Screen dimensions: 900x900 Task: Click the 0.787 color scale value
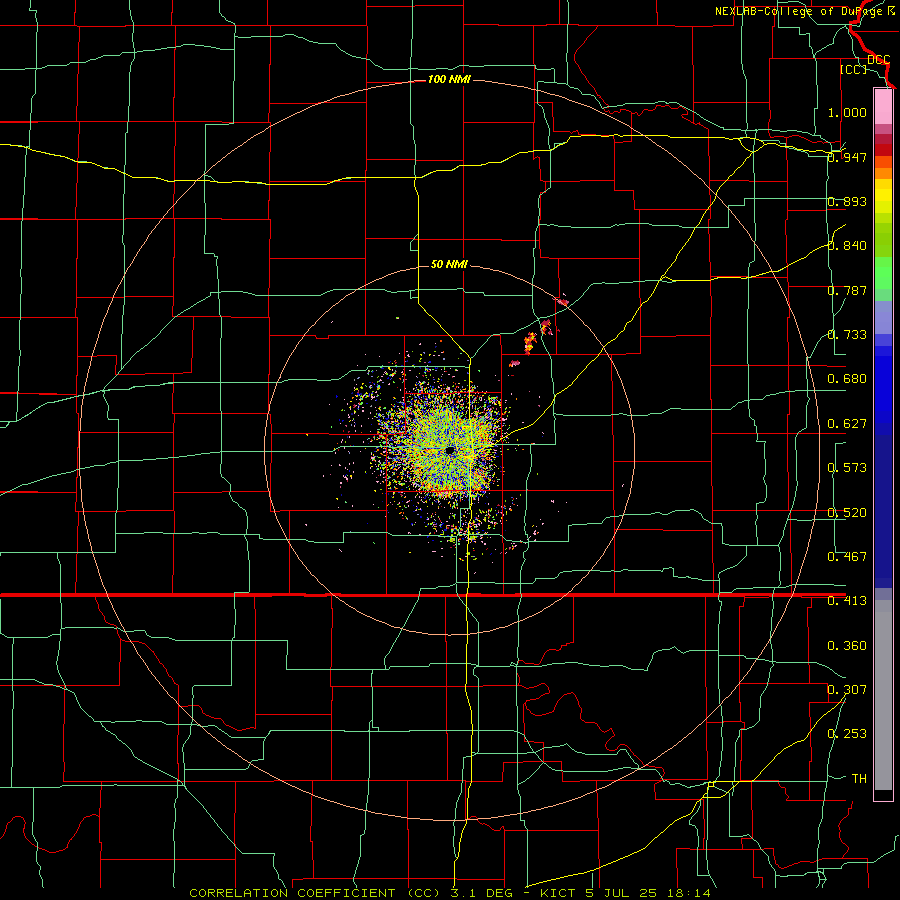[x=847, y=290]
